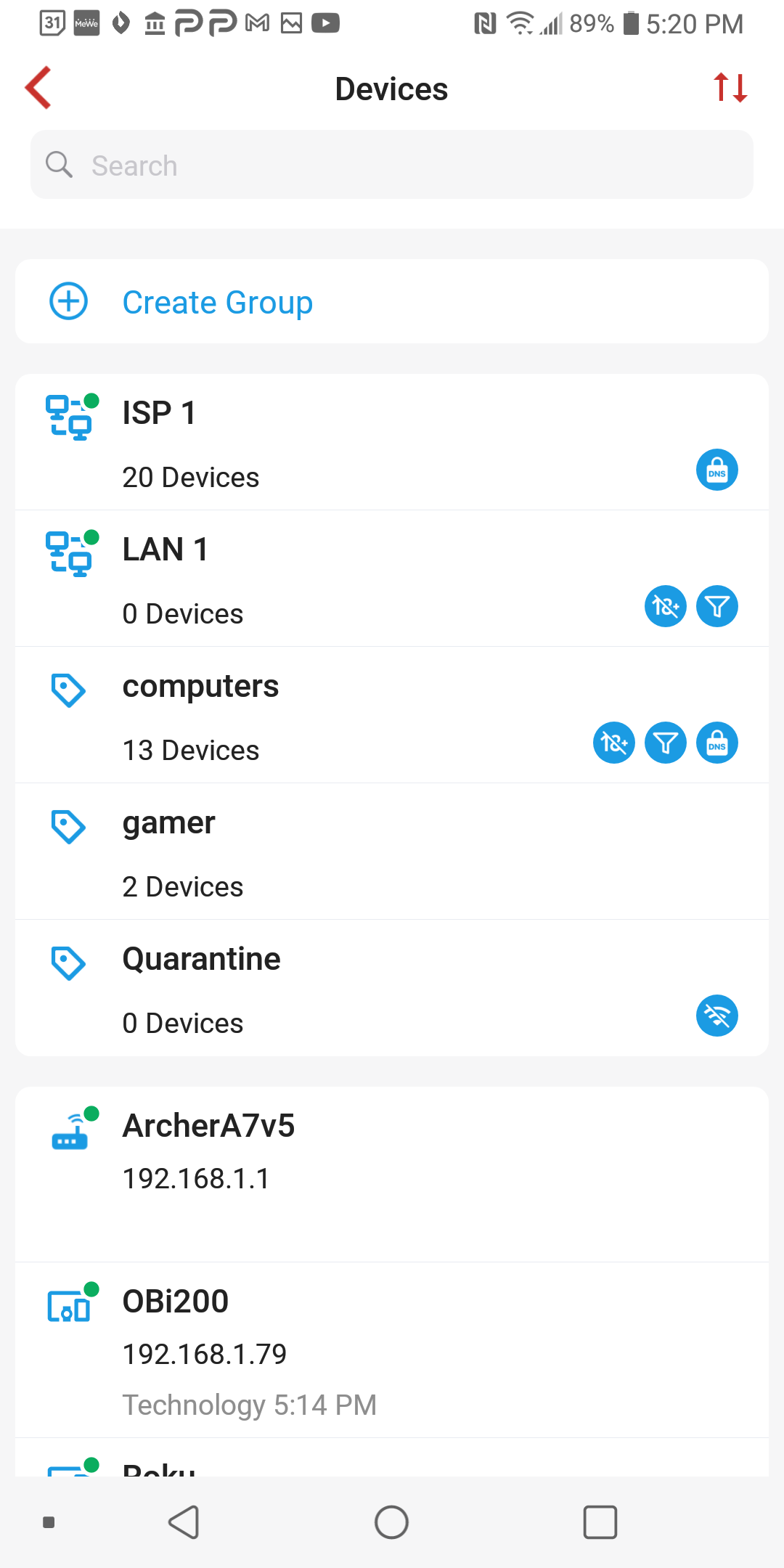Open the sort order arrows icon

point(730,88)
